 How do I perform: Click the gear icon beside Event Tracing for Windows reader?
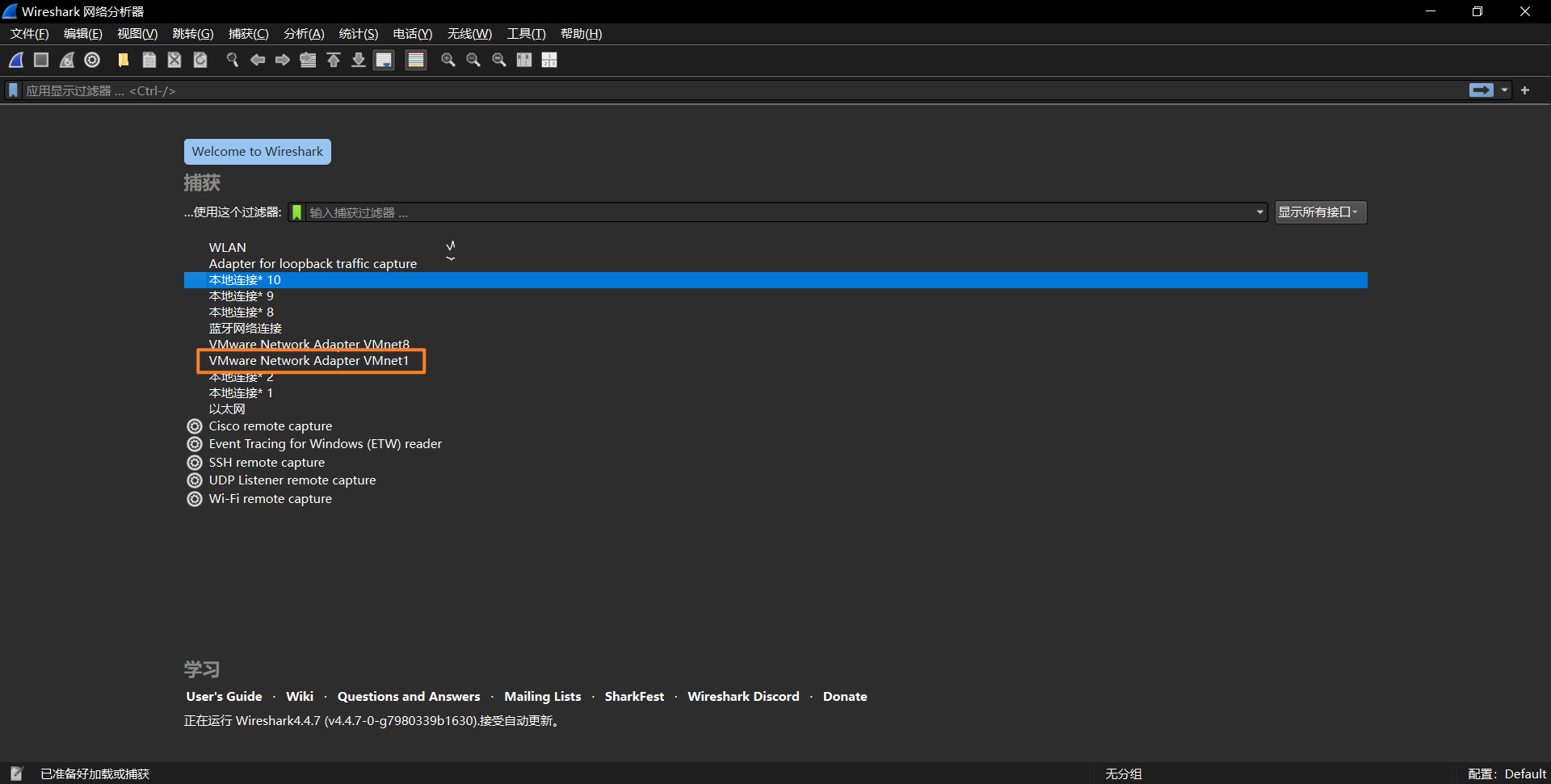(x=195, y=444)
